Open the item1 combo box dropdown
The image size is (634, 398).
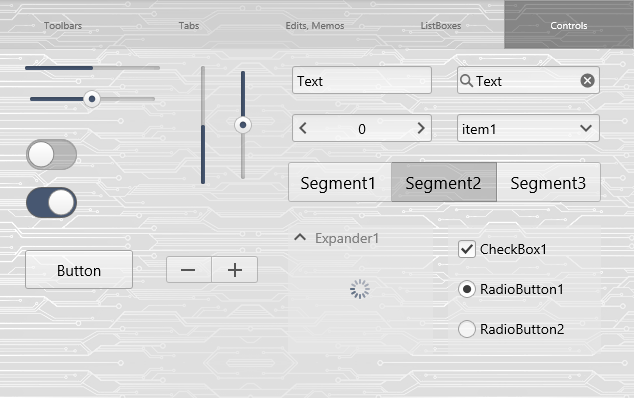528,129
